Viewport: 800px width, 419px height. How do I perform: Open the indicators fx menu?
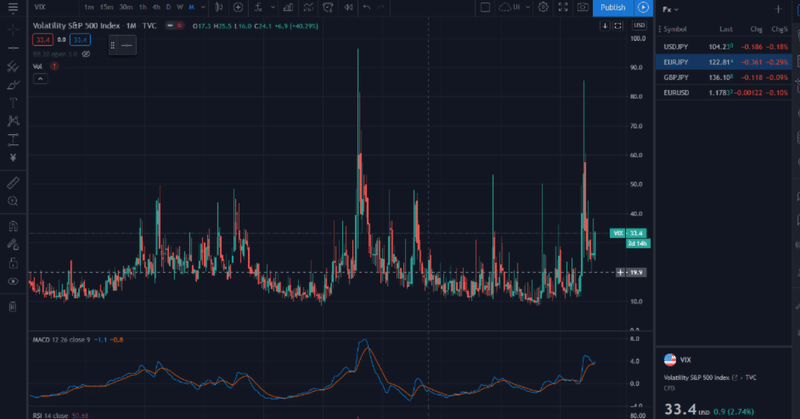click(259, 7)
